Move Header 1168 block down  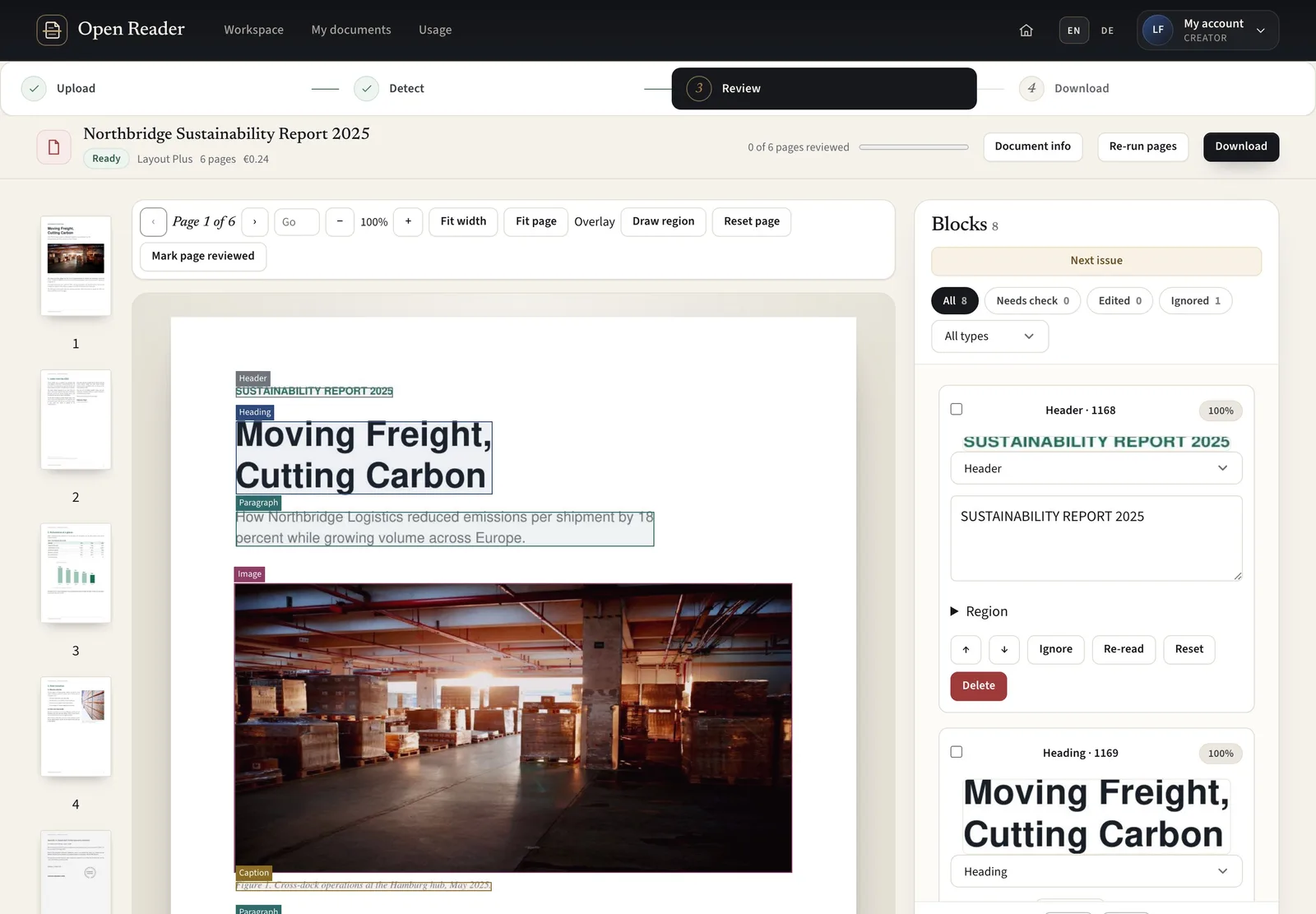pyautogui.click(x=1004, y=650)
